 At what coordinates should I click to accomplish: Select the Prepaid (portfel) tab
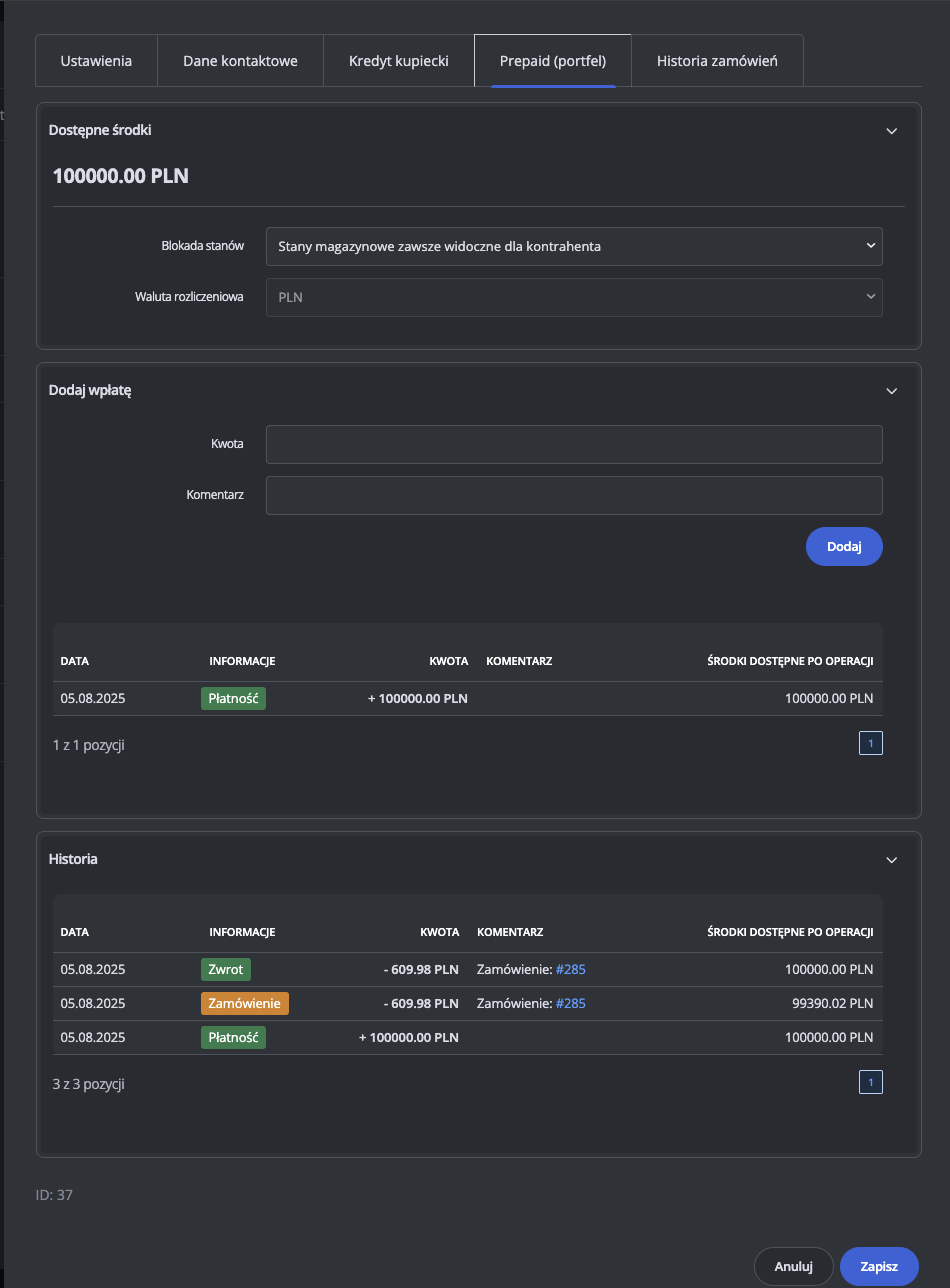[553, 61]
